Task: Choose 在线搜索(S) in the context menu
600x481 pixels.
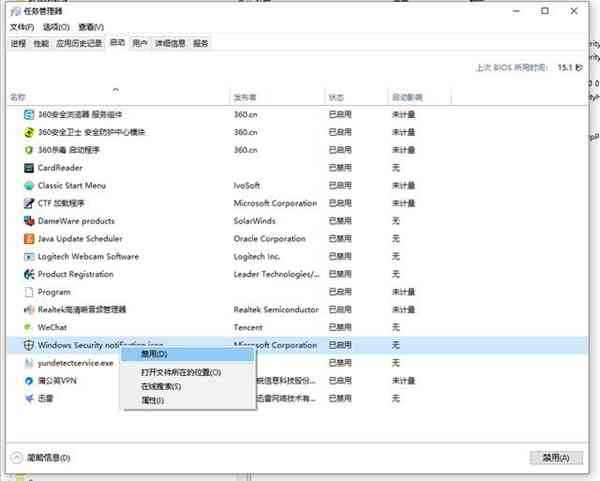Action: 188,386
